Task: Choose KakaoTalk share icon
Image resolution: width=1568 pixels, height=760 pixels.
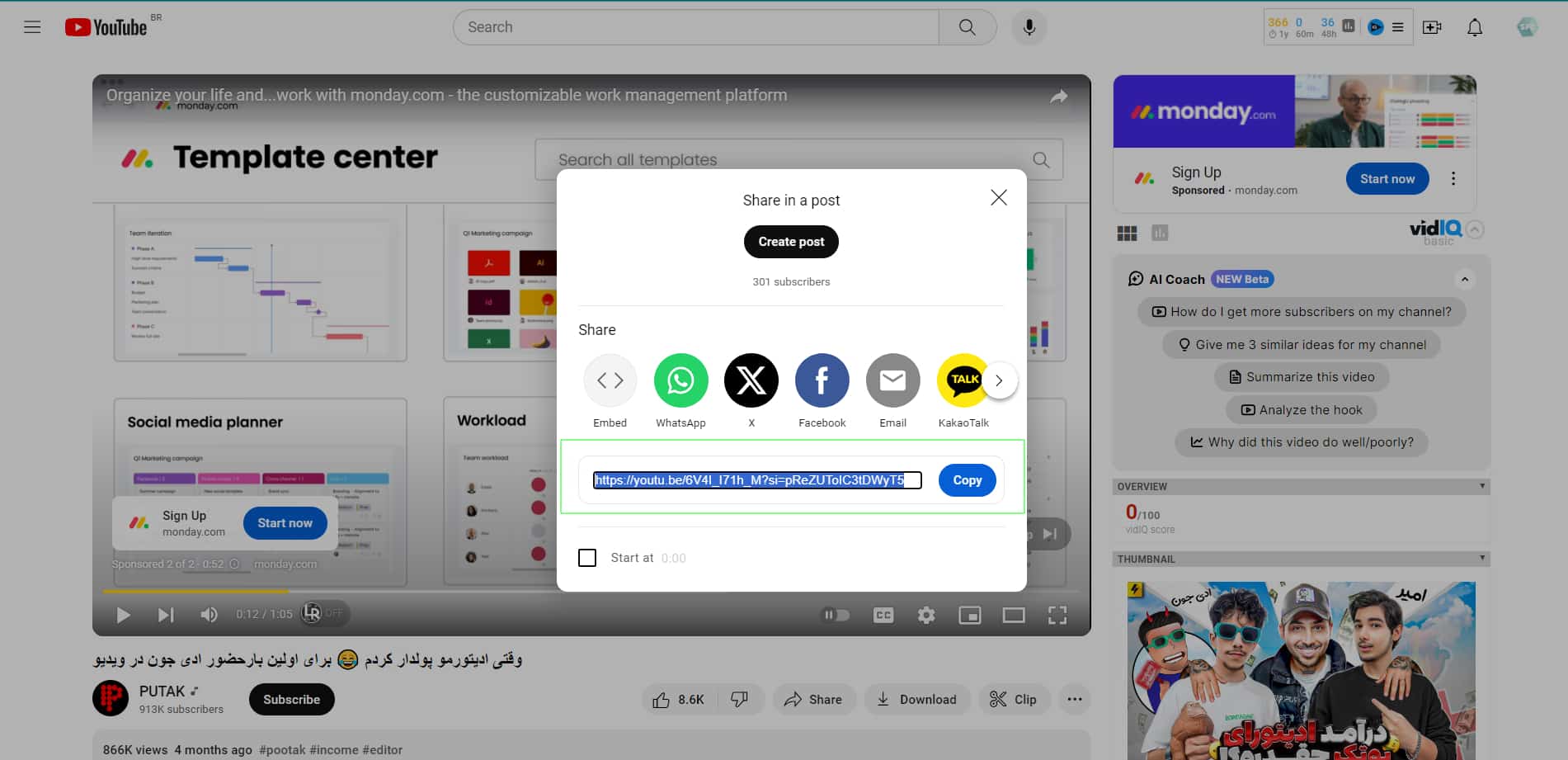Action: tap(962, 380)
